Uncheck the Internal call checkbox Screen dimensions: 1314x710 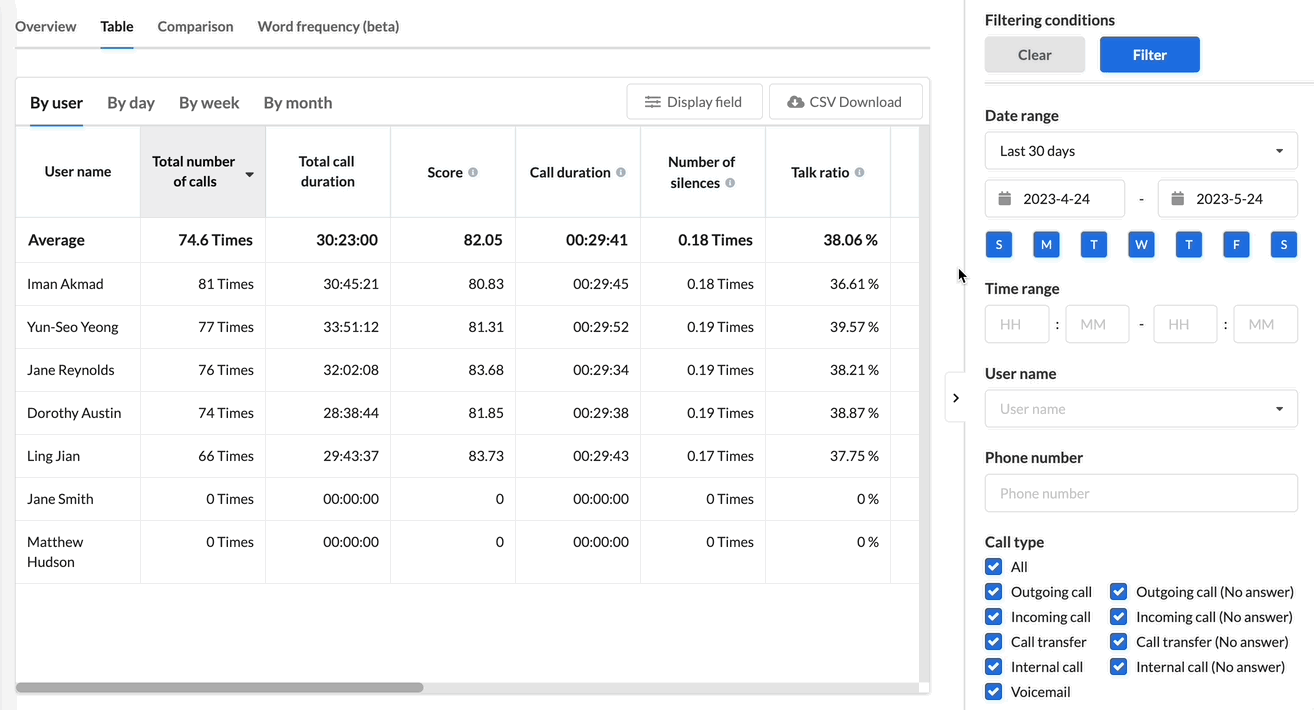(993, 667)
